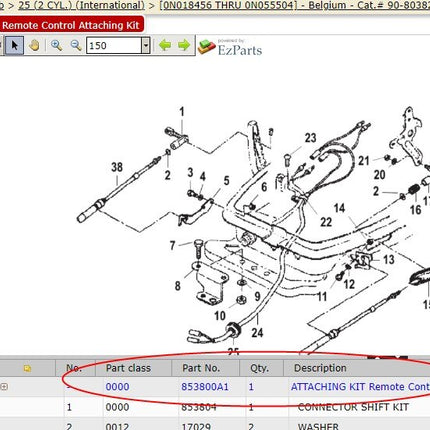430x430 pixels.
Task: Click the yellow icon in table header
Action: pyautogui.click(x=27, y=368)
